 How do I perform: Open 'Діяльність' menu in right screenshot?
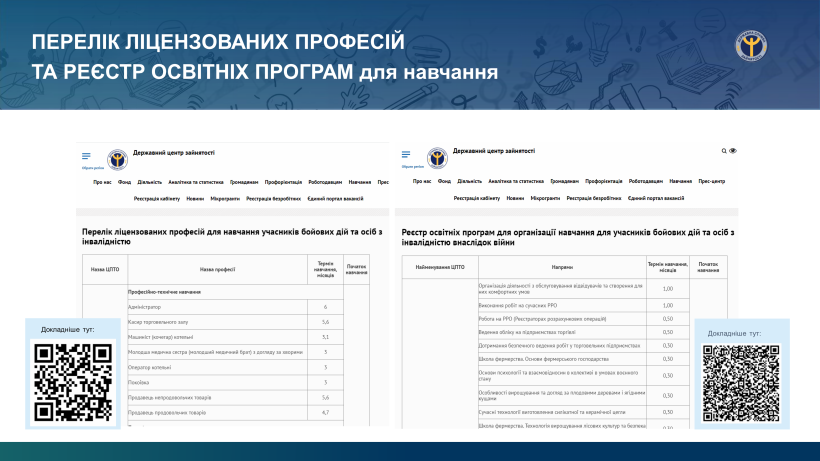pyautogui.click(x=469, y=181)
